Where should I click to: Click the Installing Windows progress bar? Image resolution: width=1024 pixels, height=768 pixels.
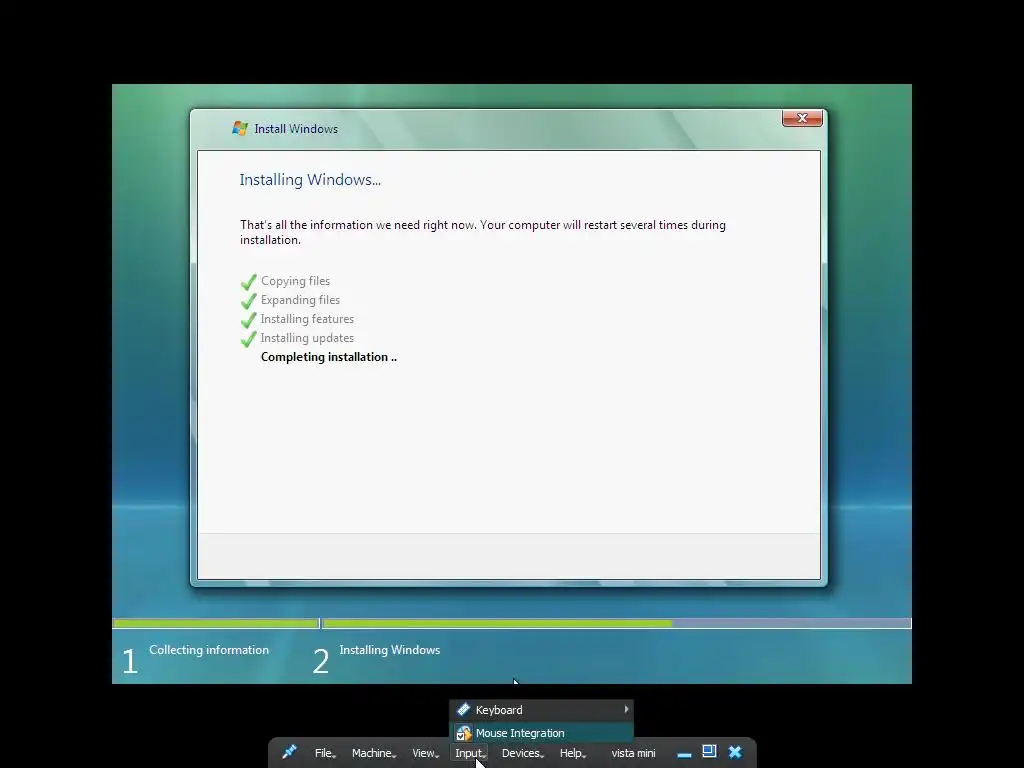tap(616, 624)
